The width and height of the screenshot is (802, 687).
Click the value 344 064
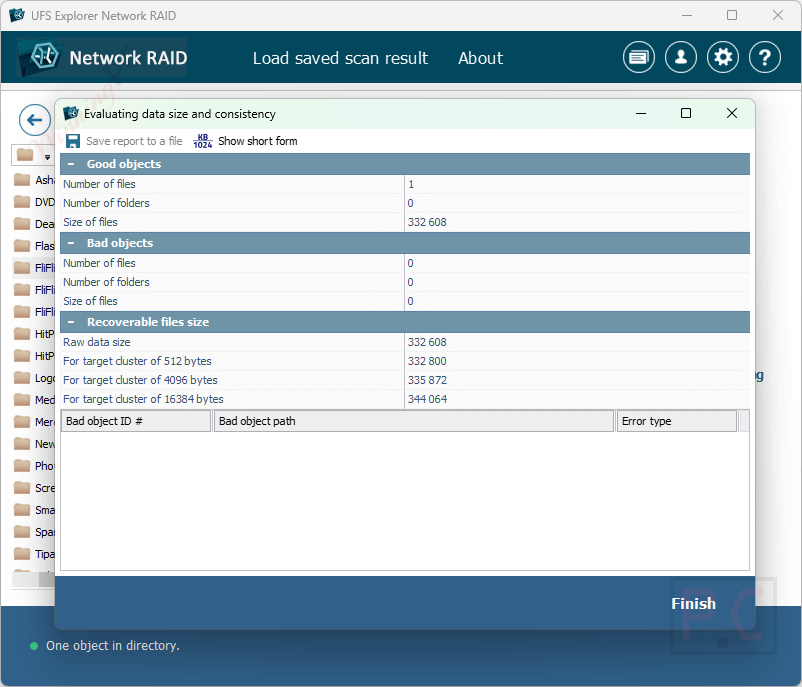427,399
